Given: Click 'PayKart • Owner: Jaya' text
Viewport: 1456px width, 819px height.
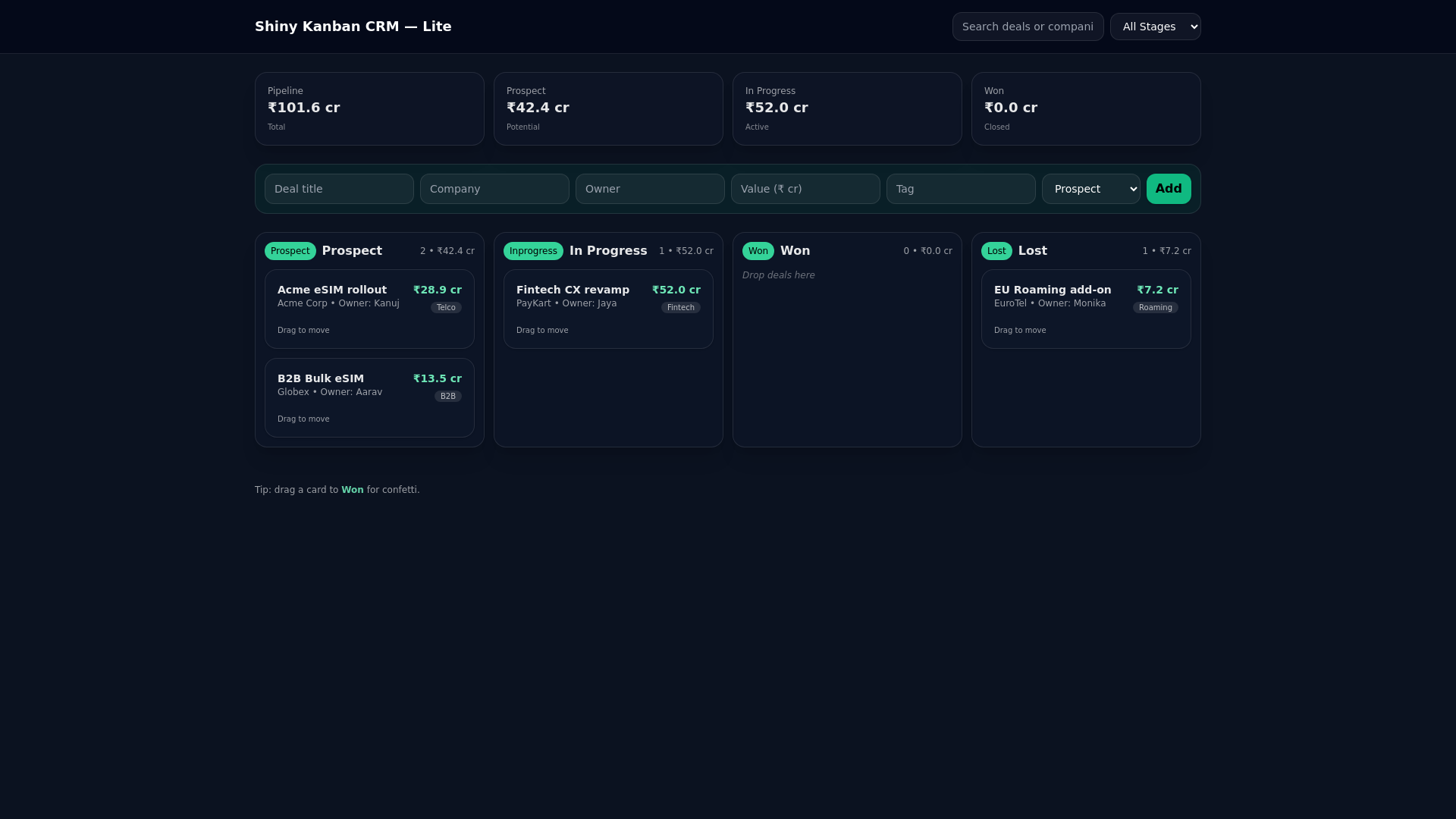Looking at the screenshot, I should [566, 303].
